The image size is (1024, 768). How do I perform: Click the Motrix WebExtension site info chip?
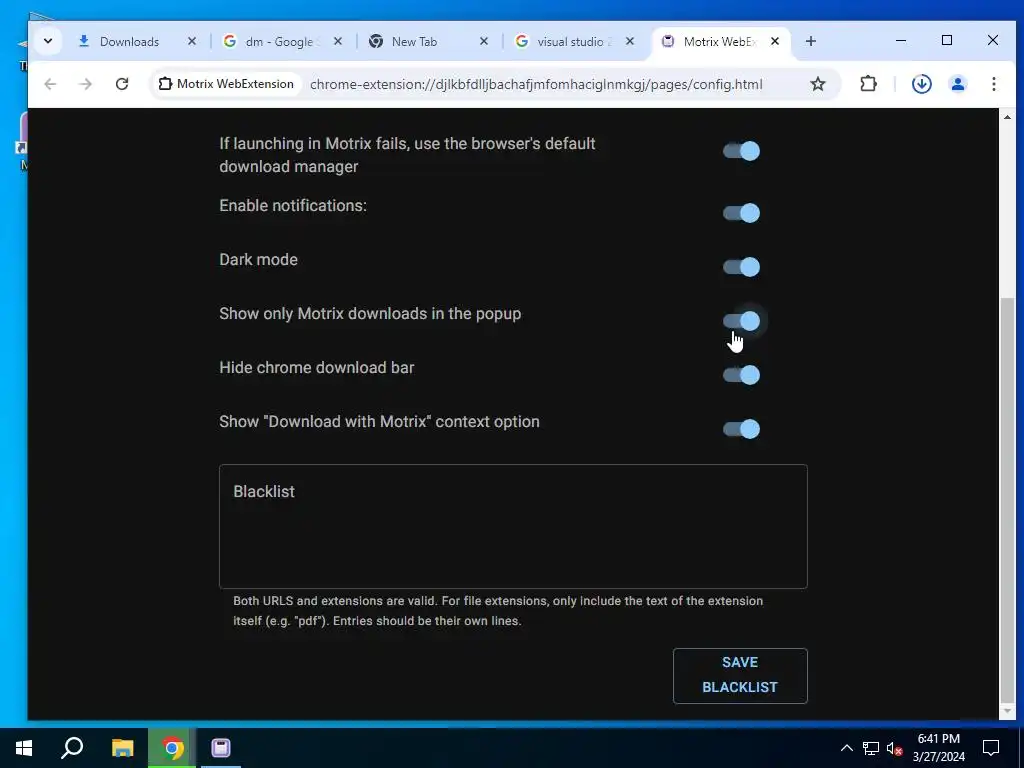point(227,84)
